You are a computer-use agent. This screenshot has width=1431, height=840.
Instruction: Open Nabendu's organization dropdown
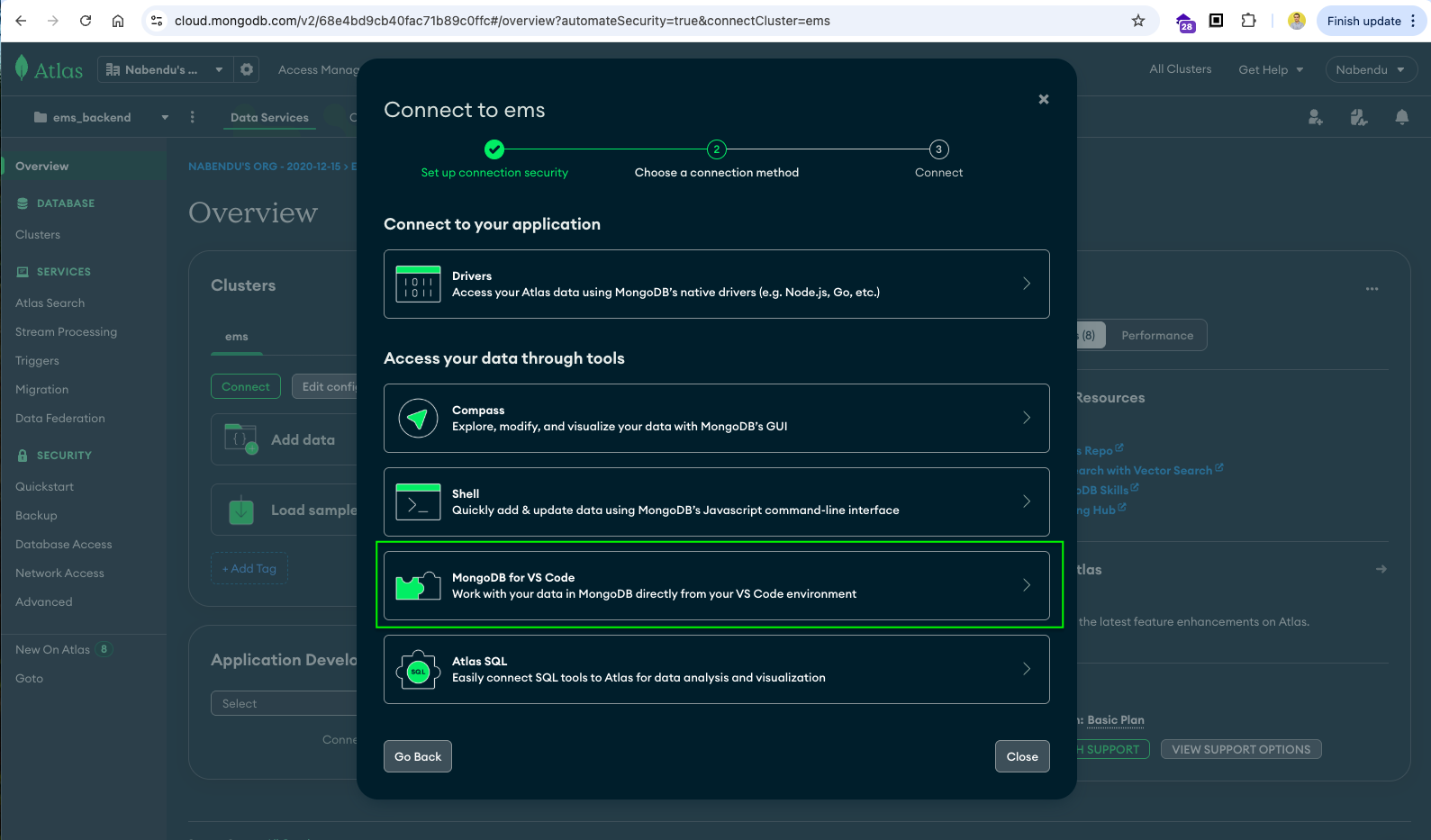165,69
